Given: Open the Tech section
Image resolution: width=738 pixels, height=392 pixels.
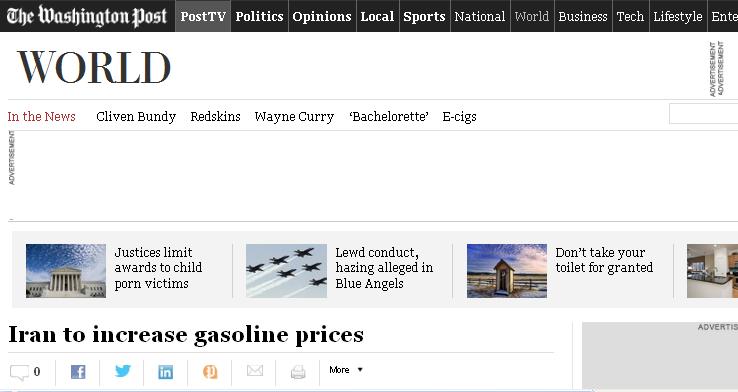Looking at the screenshot, I should point(630,16).
